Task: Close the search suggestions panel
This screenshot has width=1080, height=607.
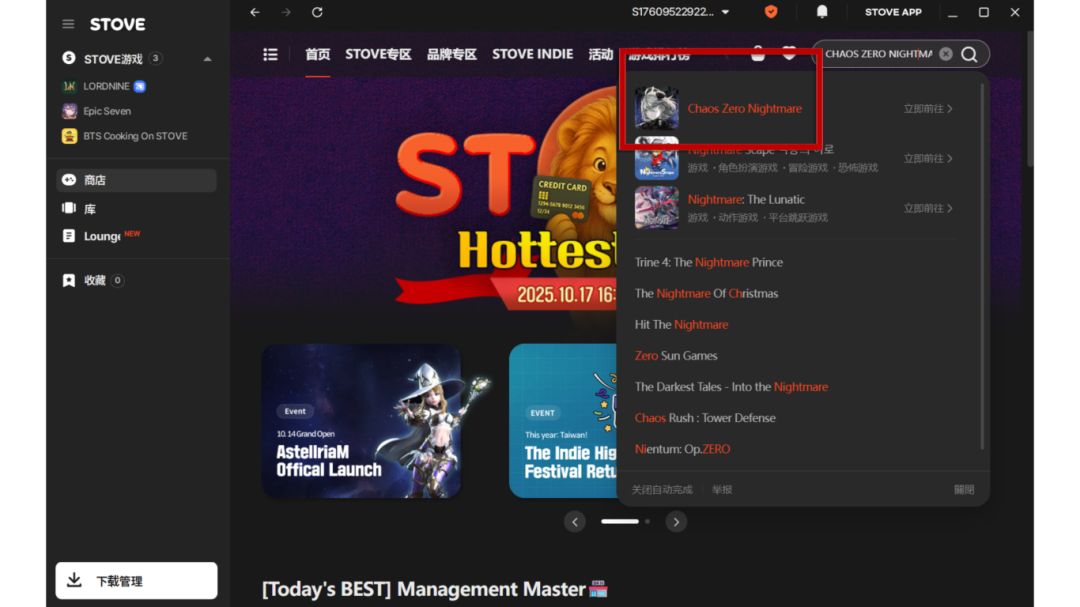Action: click(x=964, y=489)
